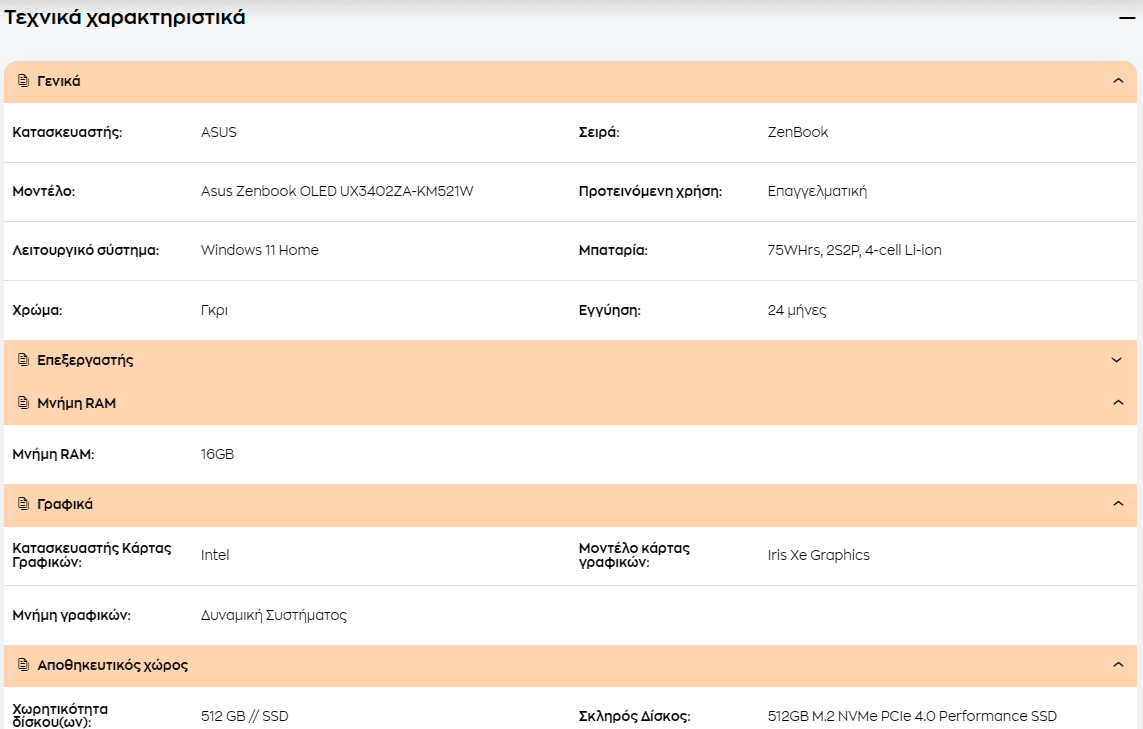Click the Χρώμα: label
Viewport: 1143px width, 729px height.
(37, 310)
